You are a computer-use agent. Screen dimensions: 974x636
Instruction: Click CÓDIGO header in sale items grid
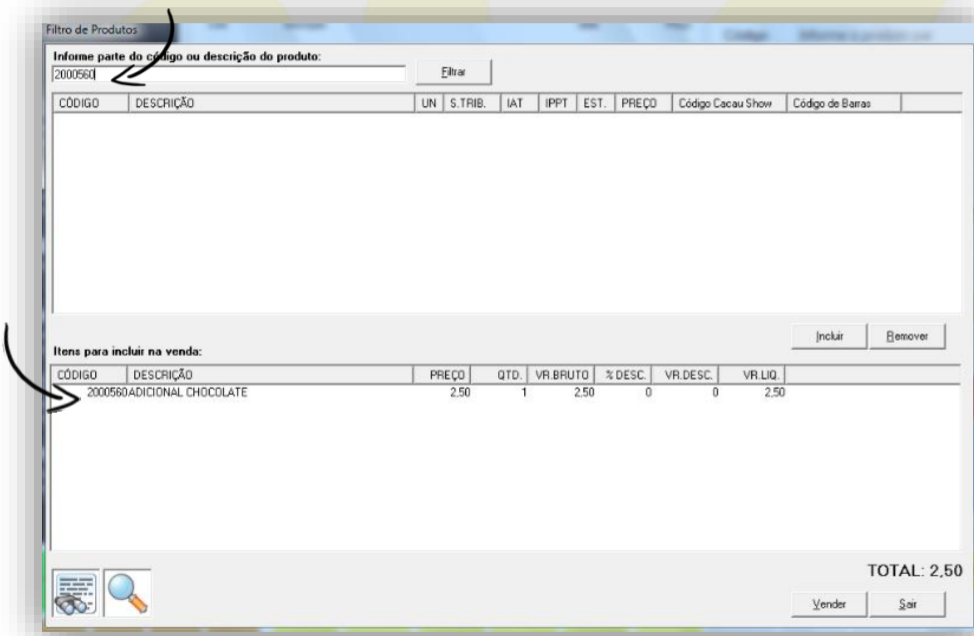pyautogui.click(x=89, y=375)
